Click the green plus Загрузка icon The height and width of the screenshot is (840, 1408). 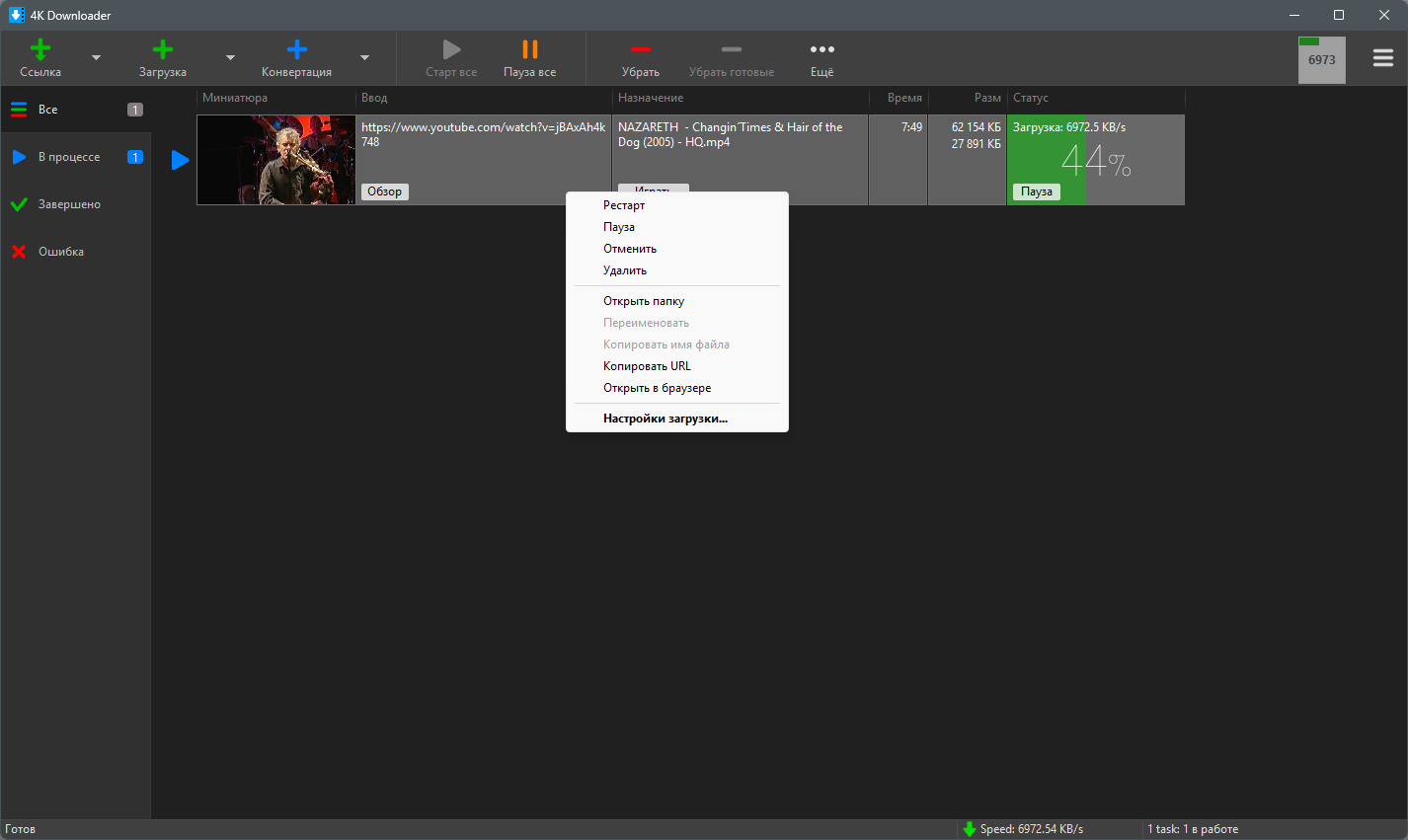click(x=163, y=49)
